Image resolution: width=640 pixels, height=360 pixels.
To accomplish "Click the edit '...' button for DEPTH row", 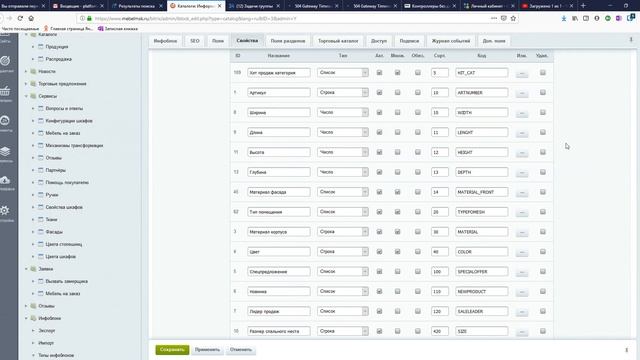I will tap(522, 172).
